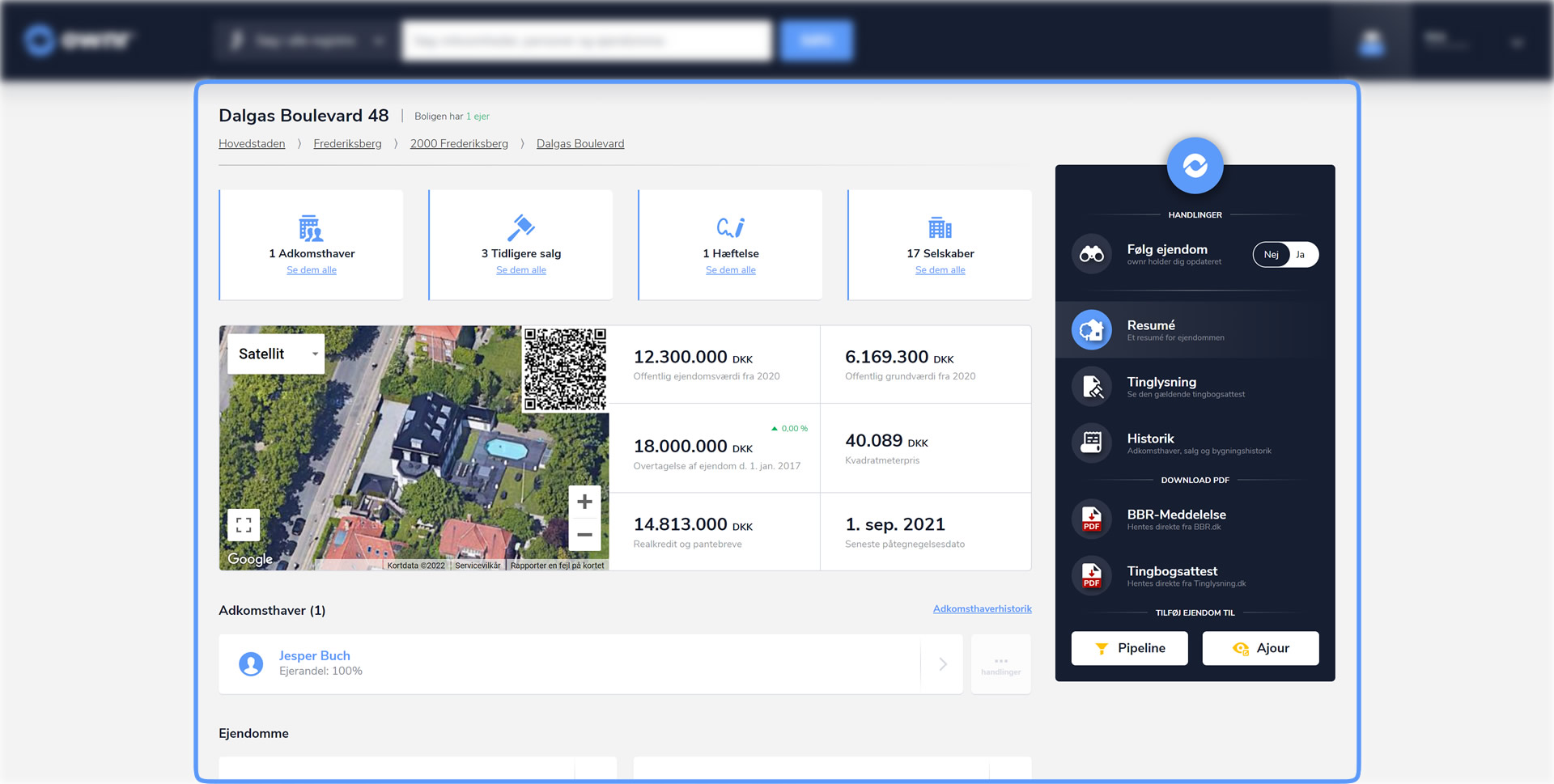Open Hovedstaden breadcrumb link
Viewport: 1554px width, 784px height.
[252, 144]
